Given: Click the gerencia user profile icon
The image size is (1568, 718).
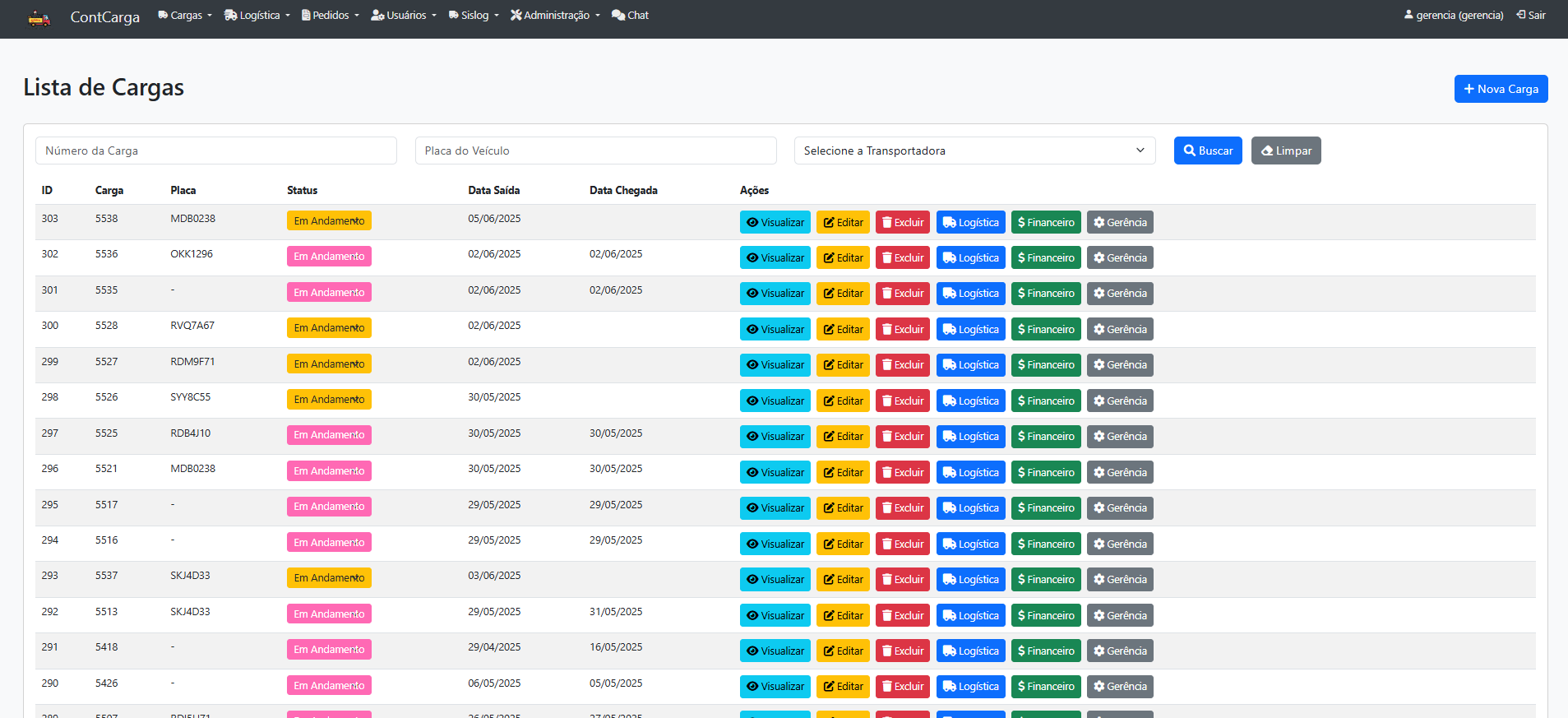Looking at the screenshot, I should (x=1408, y=15).
